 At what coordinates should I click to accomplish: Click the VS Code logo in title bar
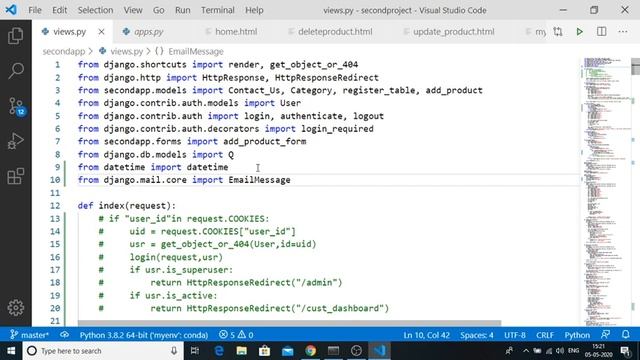click(x=11, y=10)
